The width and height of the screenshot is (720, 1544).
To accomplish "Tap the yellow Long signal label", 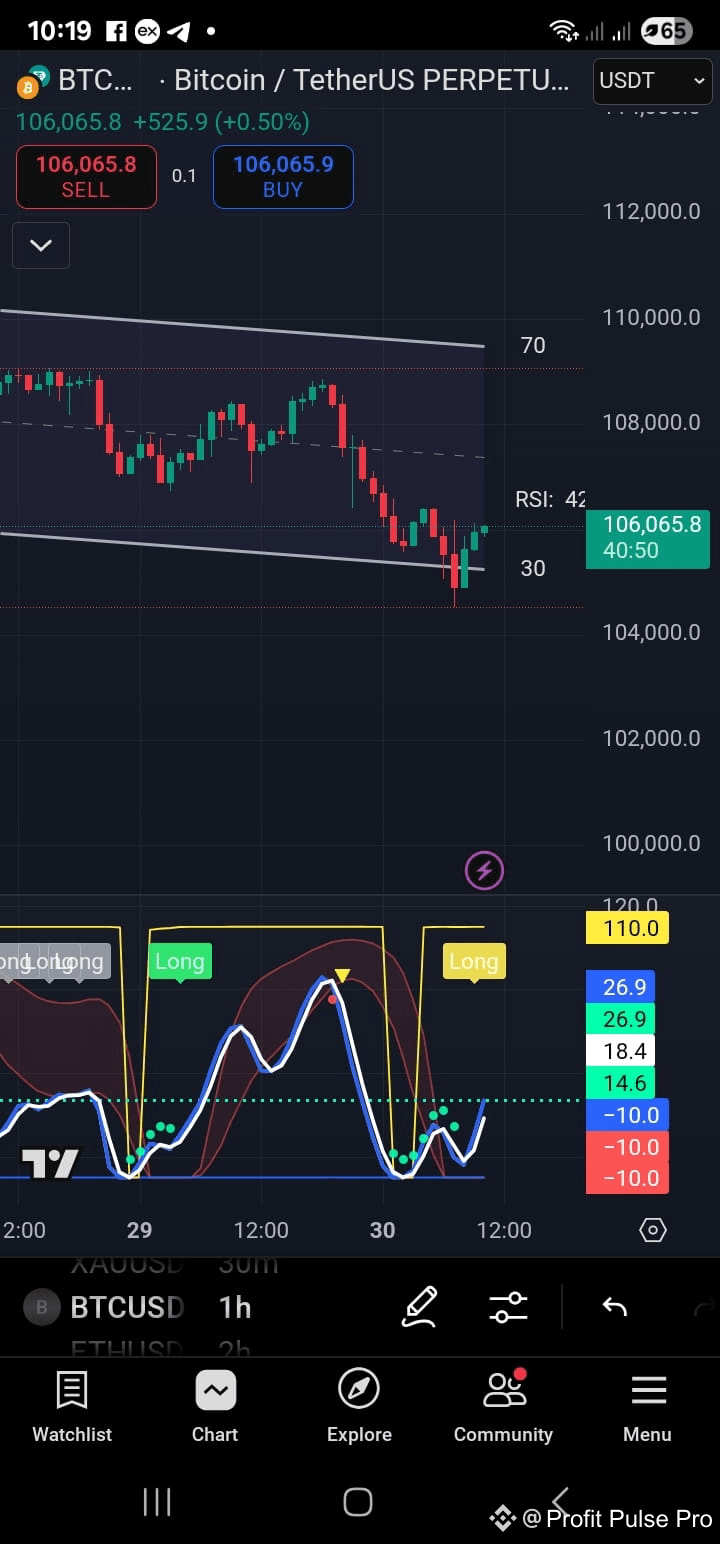I will coord(474,962).
